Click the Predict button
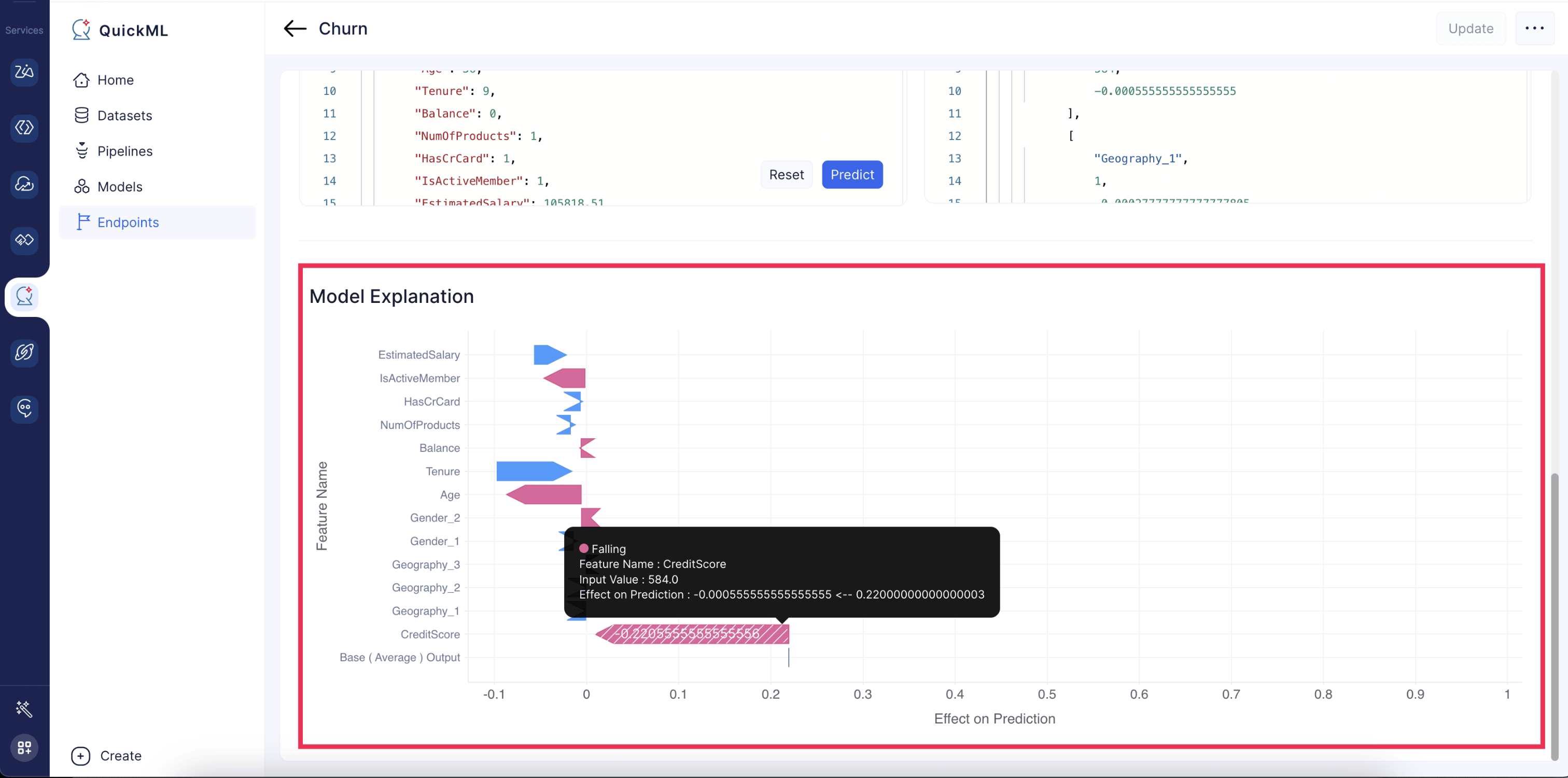This screenshot has height=778, width=1568. pyautogui.click(x=852, y=174)
